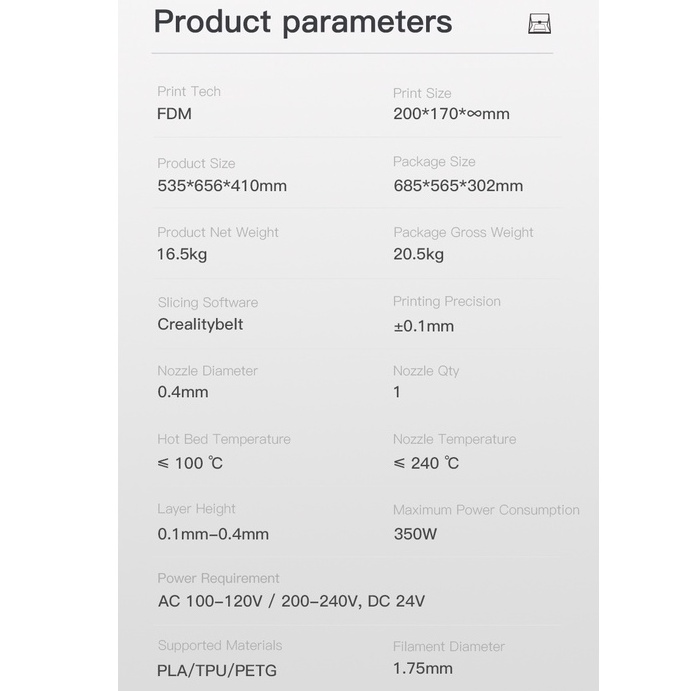Click the Product parameters heading
Image resolution: width=691 pixels, height=691 pixels.
coord(303,22)
